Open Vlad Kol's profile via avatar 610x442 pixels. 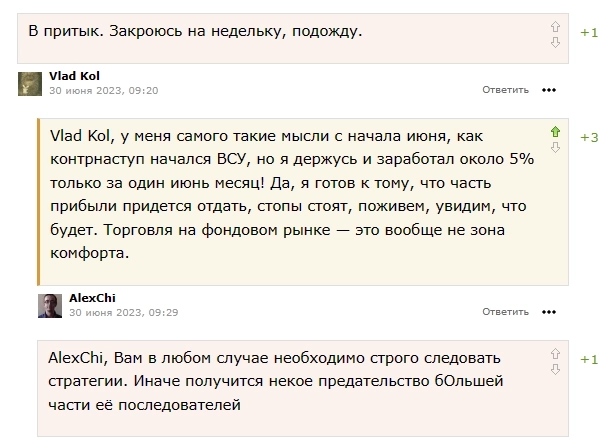pyautogui.click(x=30, y=83)
